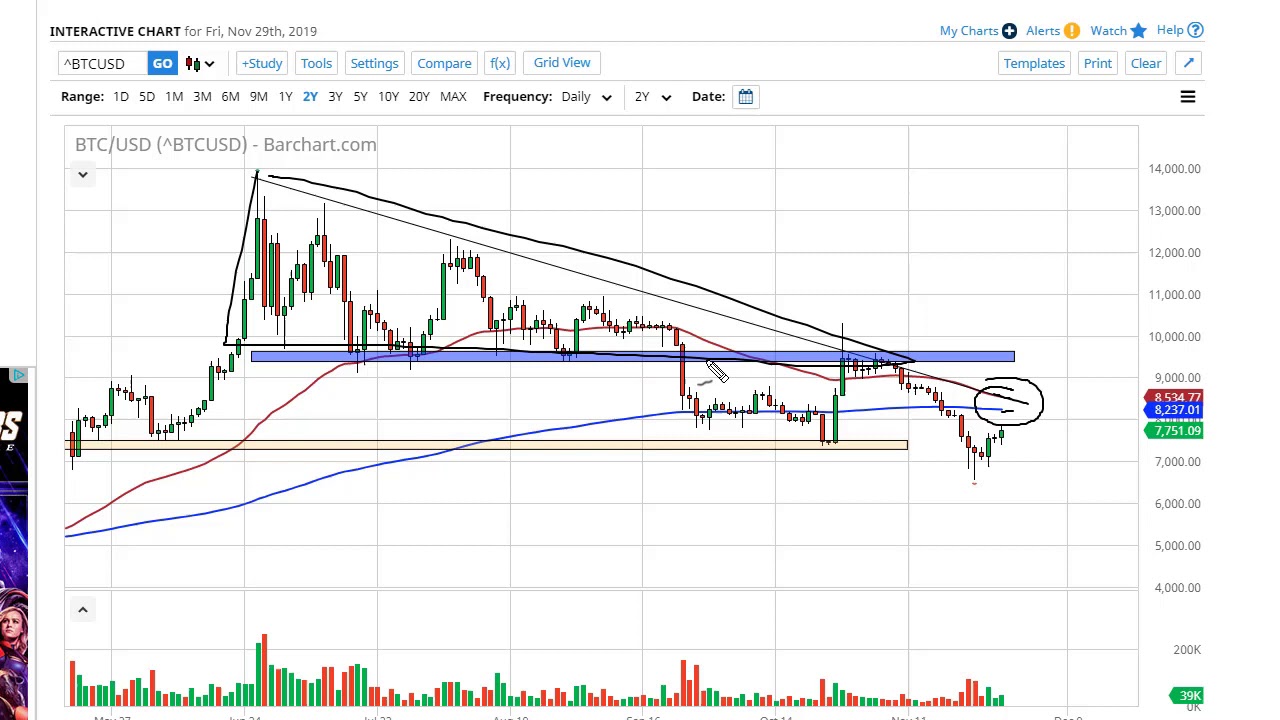
Task: Select the 10Y range
Action: [x=388, y=97]
